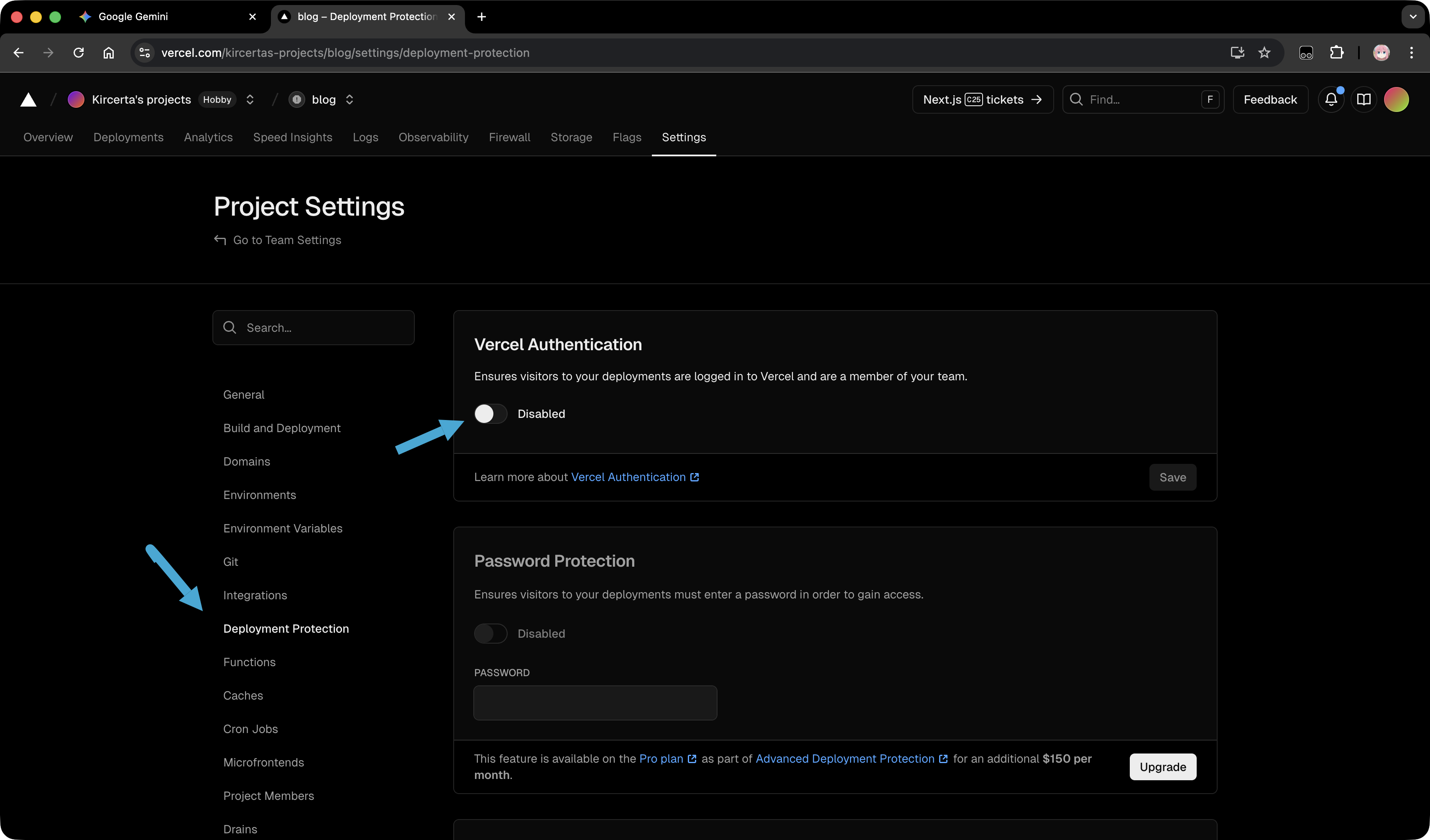The height and width of the screenshot is (840, 1430).
Task: Open the Firewall tab
Action: (509, 137)
